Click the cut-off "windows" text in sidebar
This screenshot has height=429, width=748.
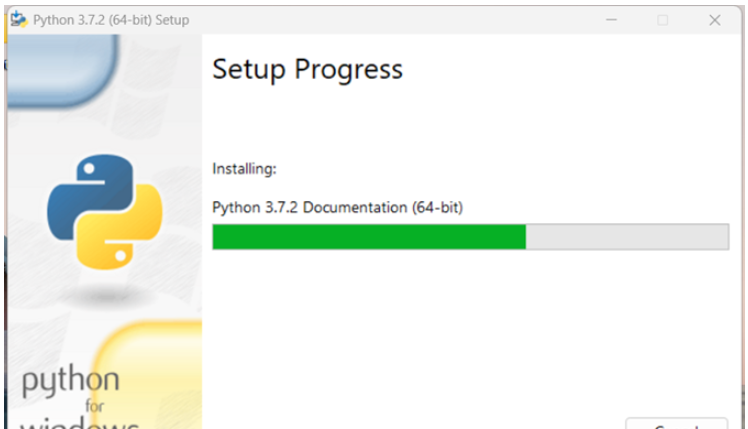pyautogui.click(x=80, y=422)
